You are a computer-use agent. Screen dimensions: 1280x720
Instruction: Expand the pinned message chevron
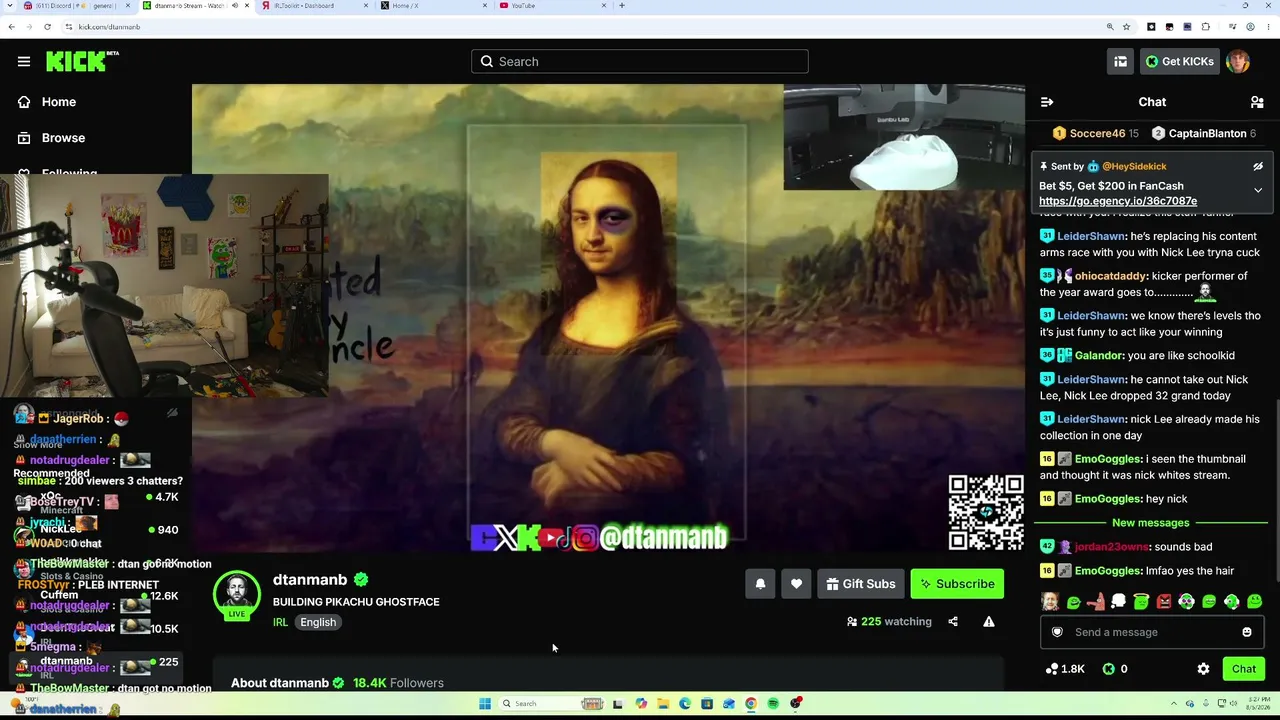1258,190
